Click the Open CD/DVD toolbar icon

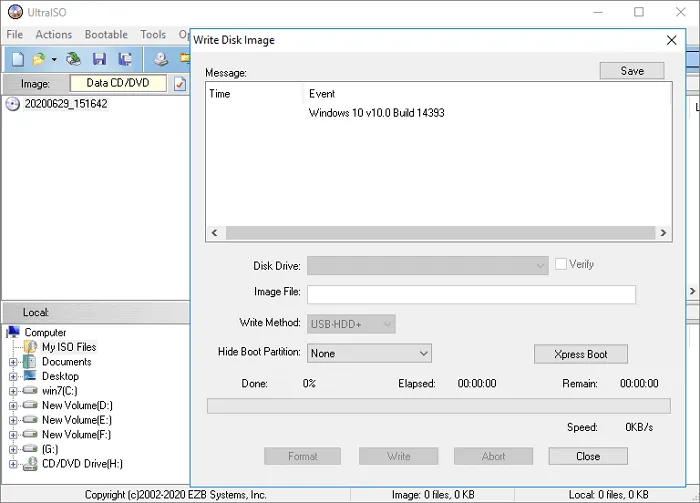[x=73, y=60]
